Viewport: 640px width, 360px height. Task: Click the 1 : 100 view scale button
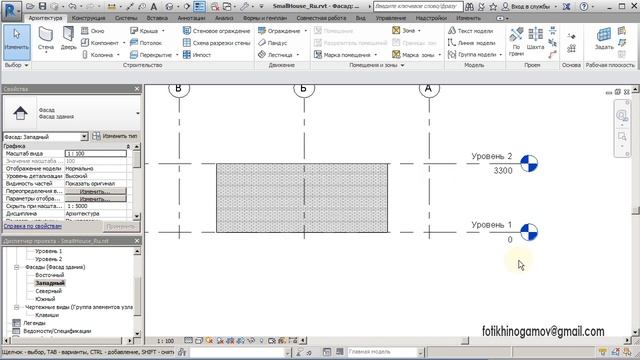click(x=165, y=341)
